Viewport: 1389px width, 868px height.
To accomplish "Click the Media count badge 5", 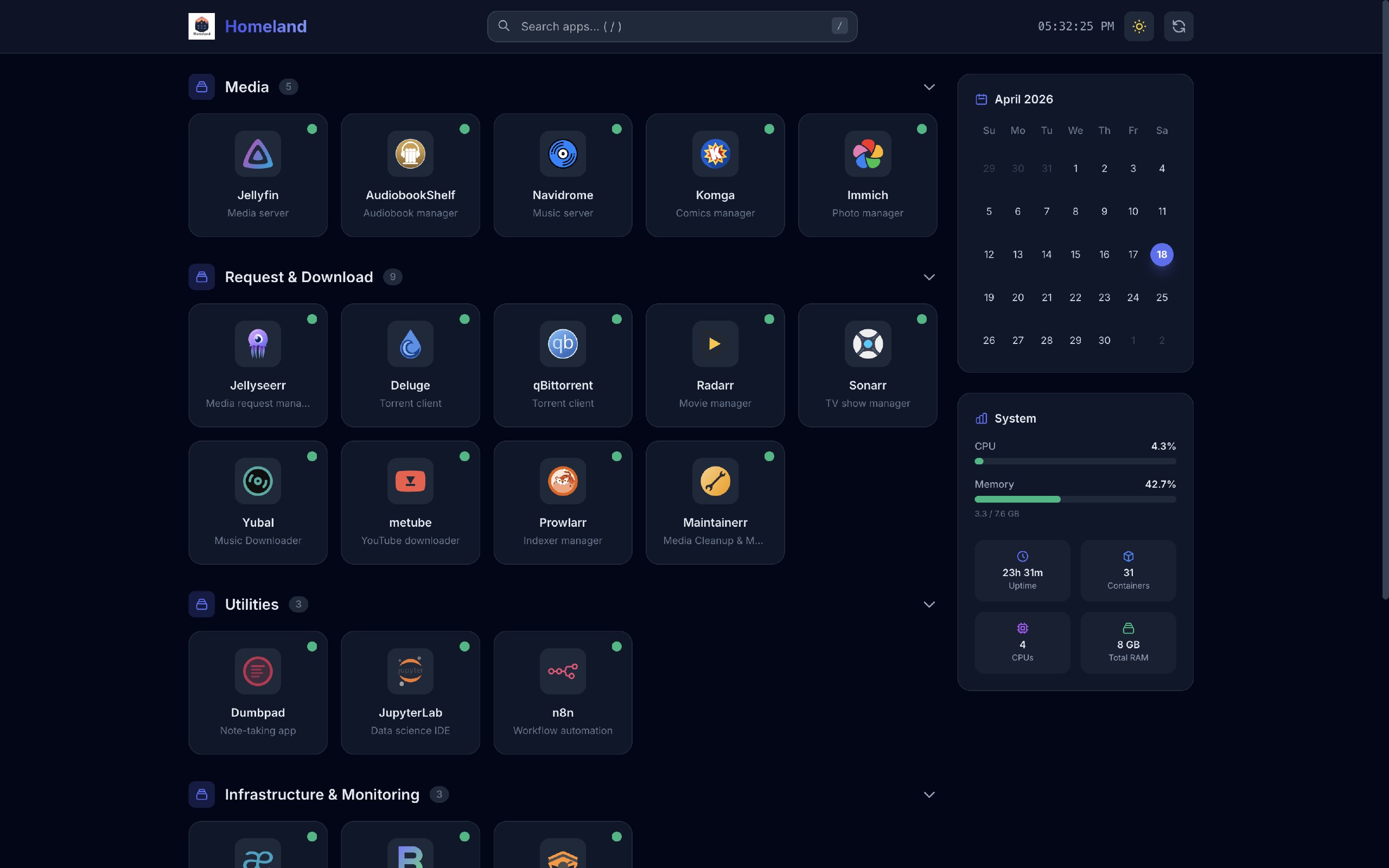I will click(288, 87).
